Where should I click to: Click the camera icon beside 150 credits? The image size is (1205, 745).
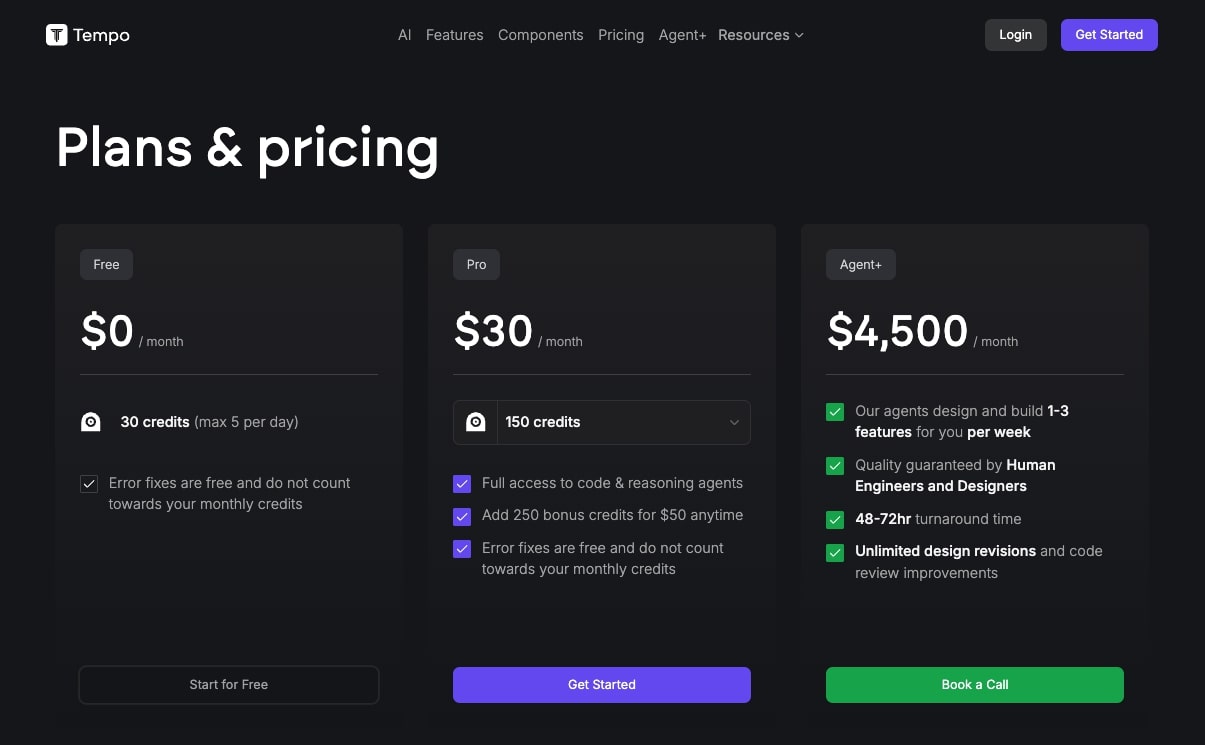[x=475, y=422]
